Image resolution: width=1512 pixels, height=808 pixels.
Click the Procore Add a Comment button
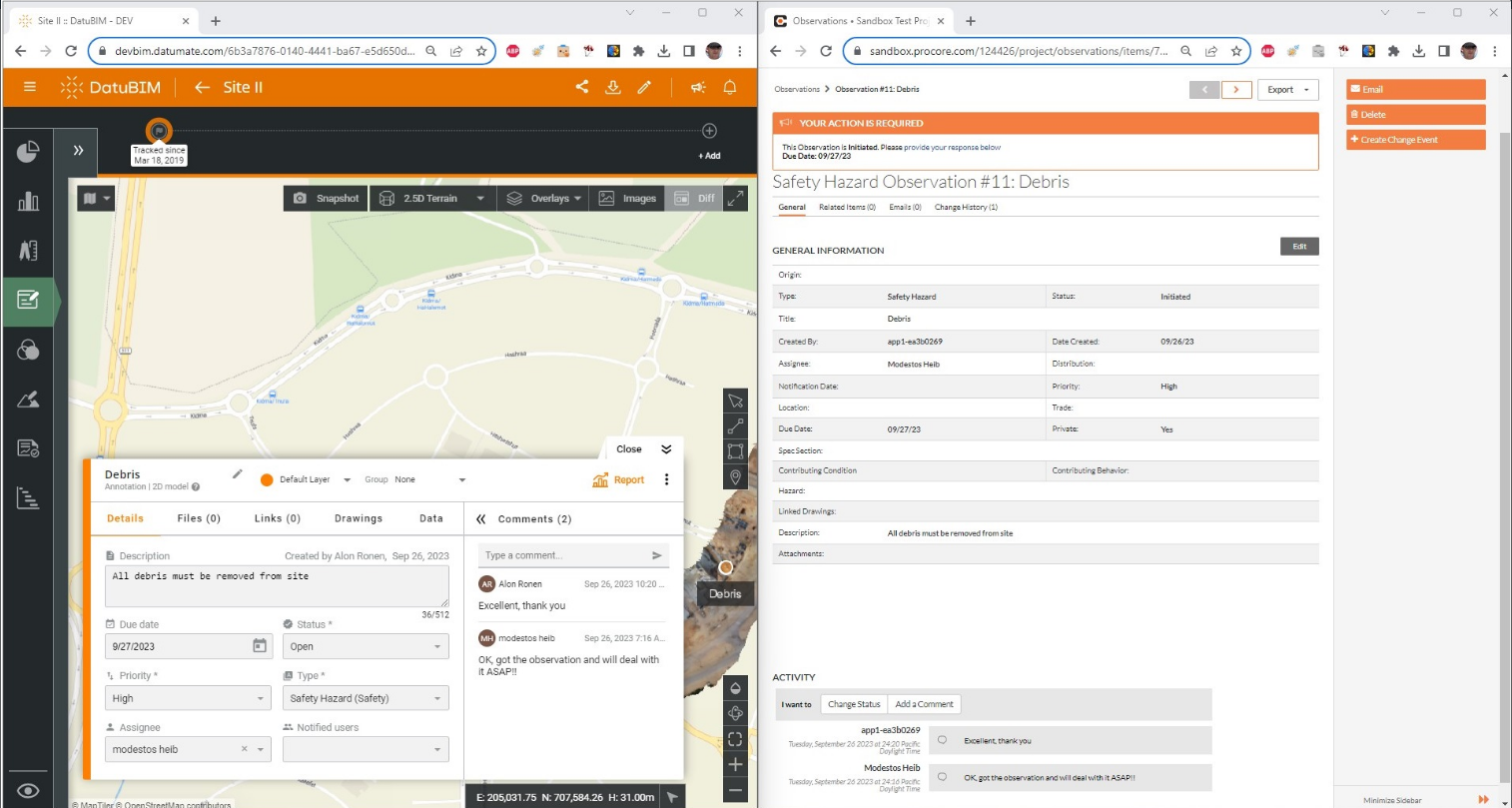(x=924, y=704)
